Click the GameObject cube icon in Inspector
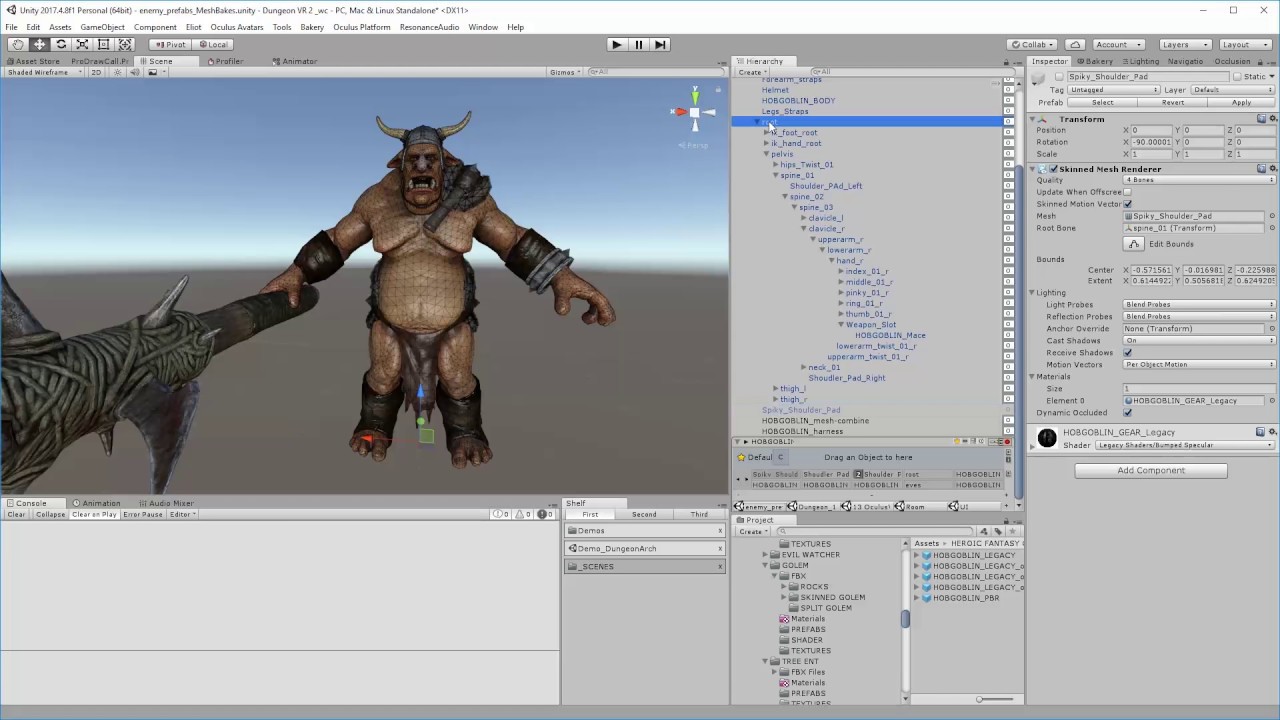Image resolution: width=1280 pixels, height=720 pixels. (x=1040, y=80)
